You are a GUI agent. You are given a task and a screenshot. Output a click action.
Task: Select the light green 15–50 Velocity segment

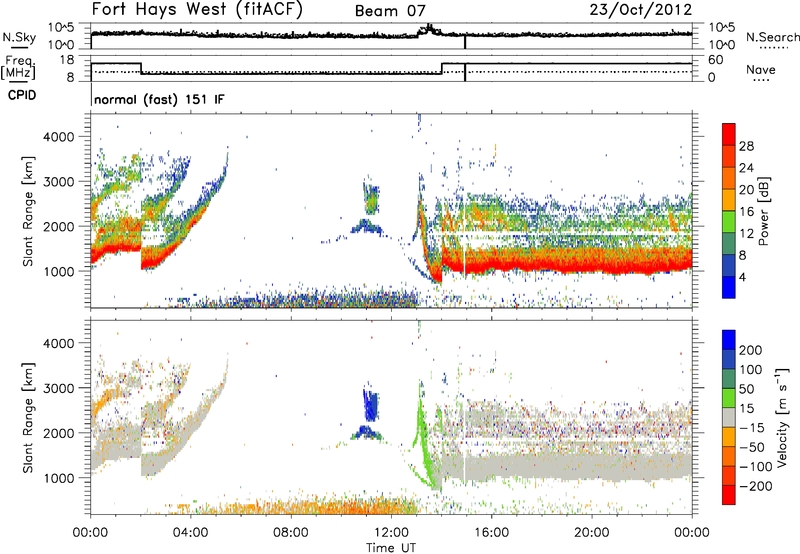coord(729,398)
